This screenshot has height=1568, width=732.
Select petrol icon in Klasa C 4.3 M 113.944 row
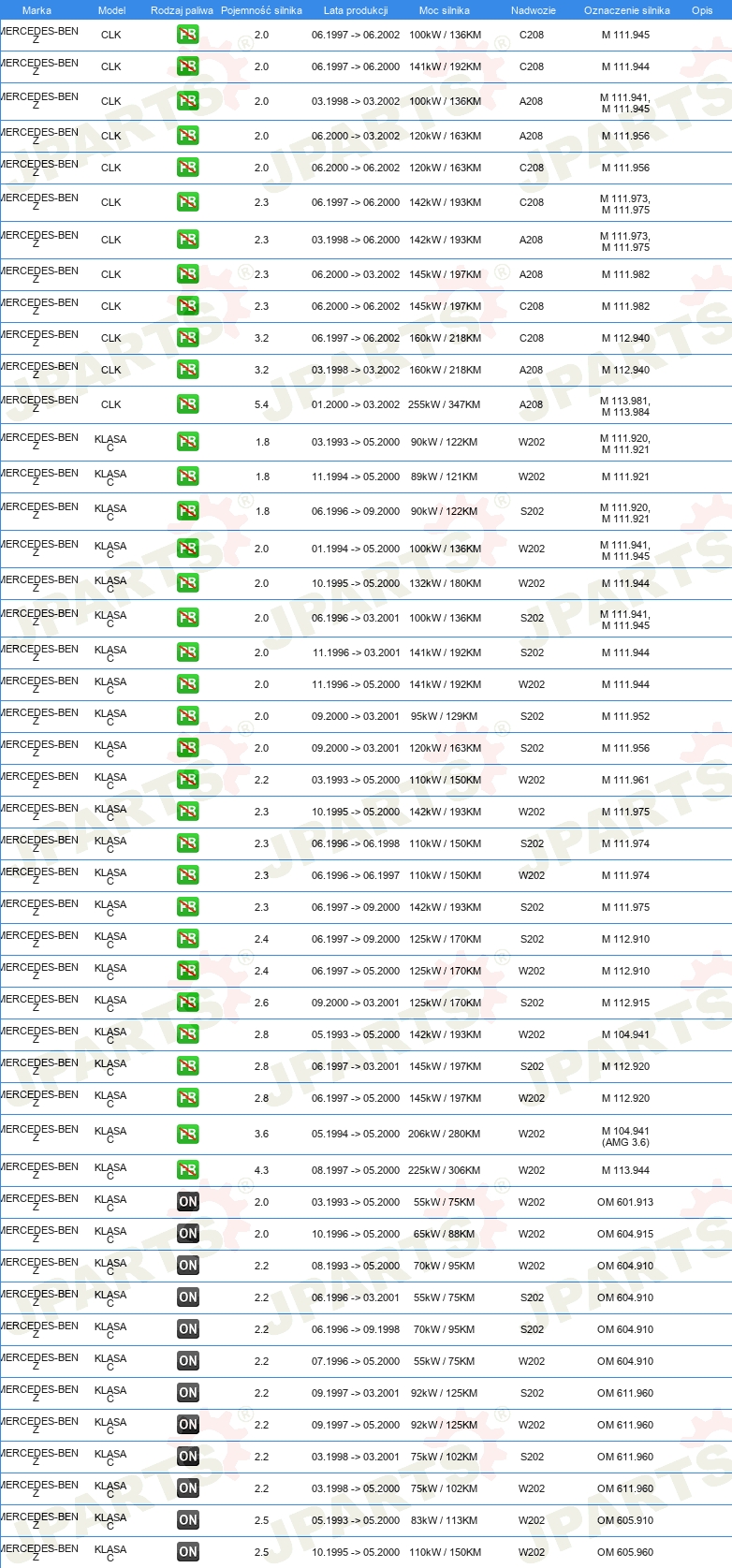coord(187,1171)
